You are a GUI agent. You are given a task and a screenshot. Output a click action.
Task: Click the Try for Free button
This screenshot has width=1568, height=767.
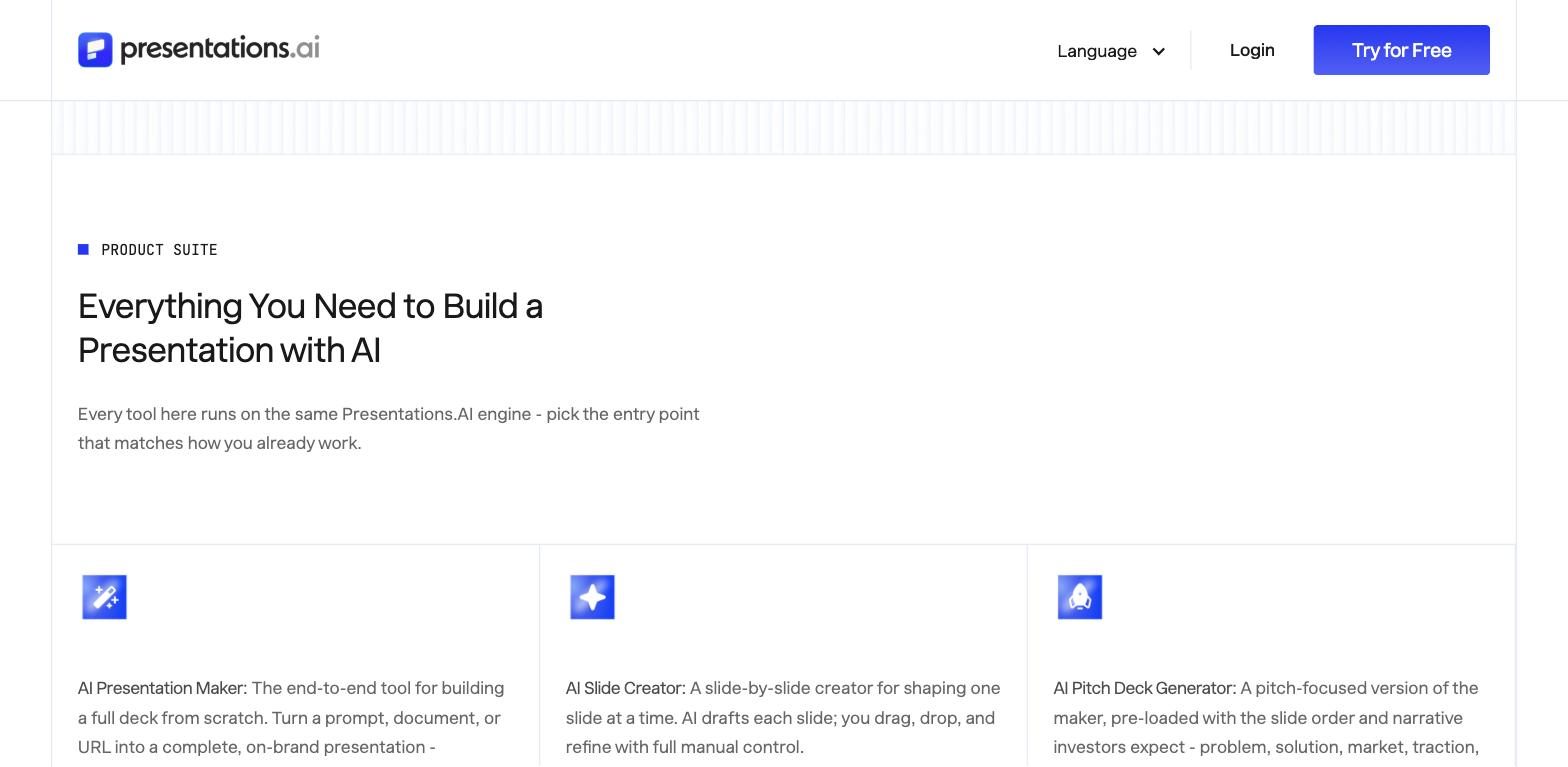tap(1401, 50)
